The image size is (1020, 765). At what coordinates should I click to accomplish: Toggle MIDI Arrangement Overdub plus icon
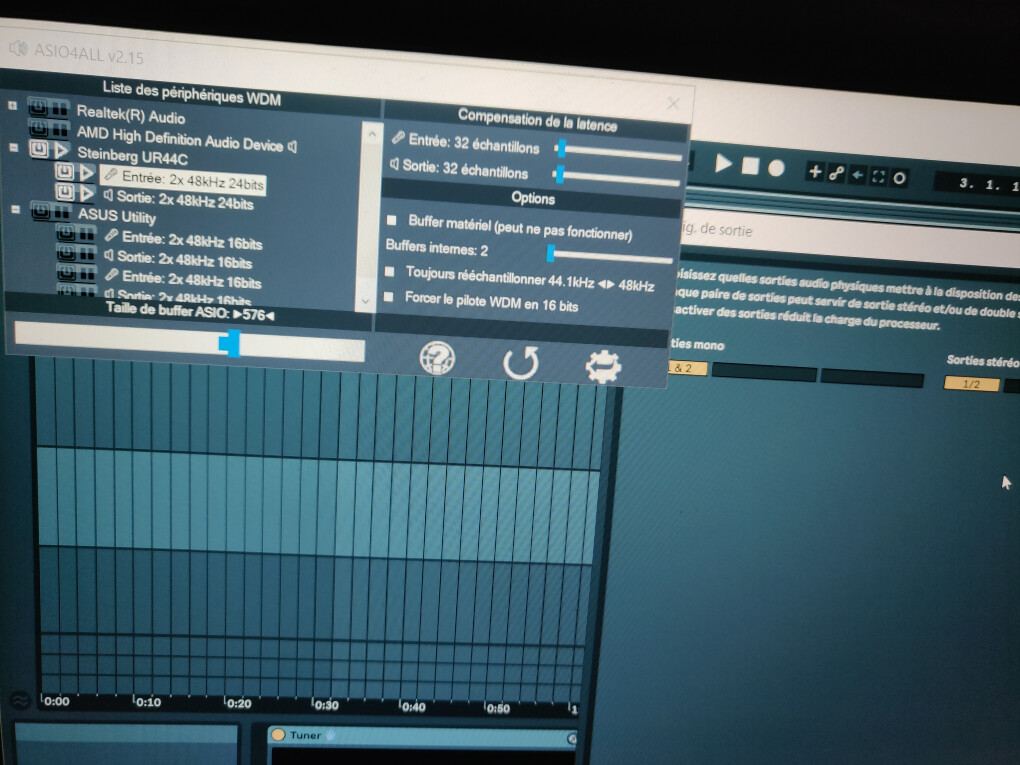coord(814,172)
